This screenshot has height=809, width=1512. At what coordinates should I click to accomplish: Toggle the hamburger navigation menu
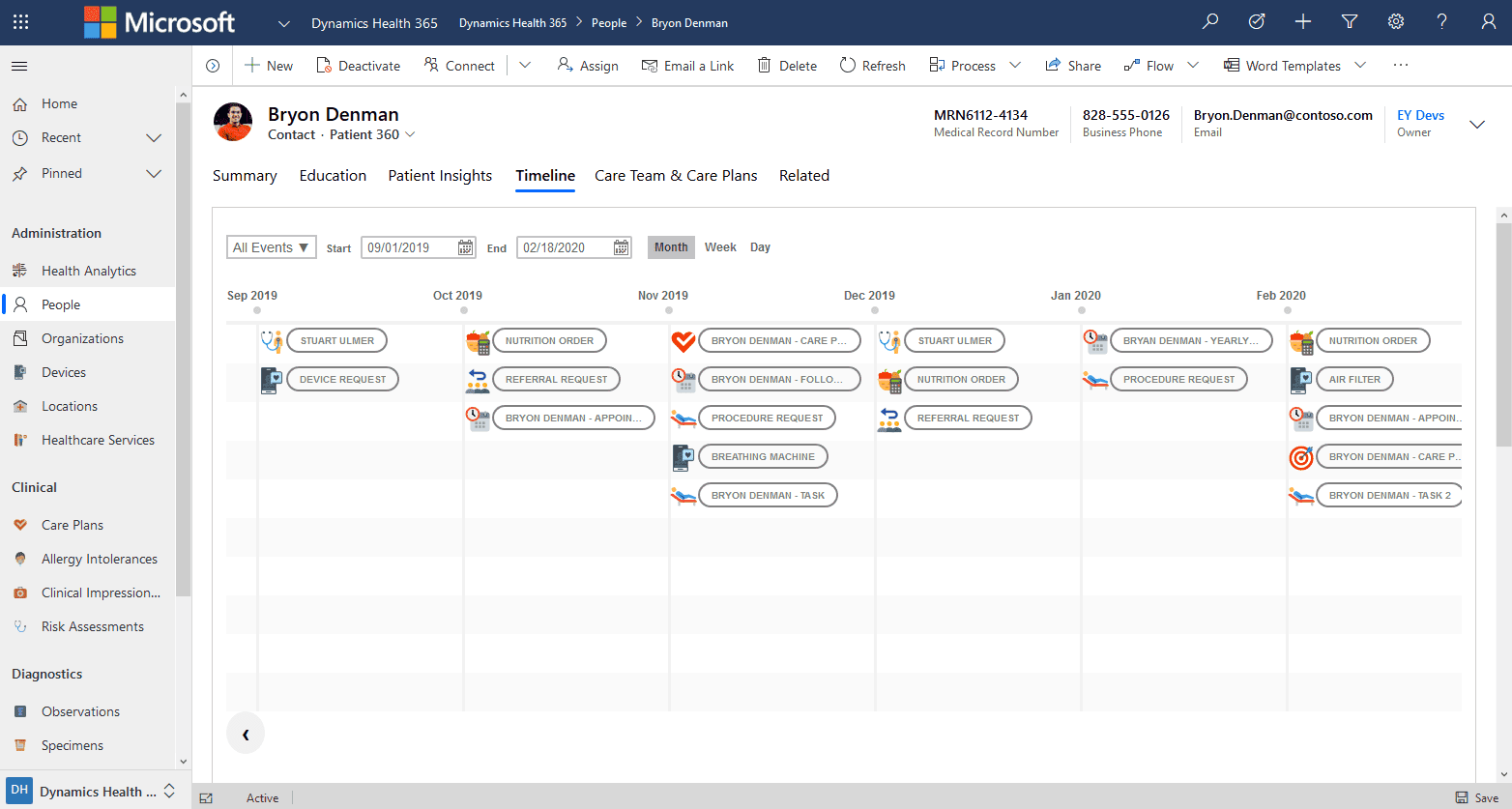coord(19,66)
